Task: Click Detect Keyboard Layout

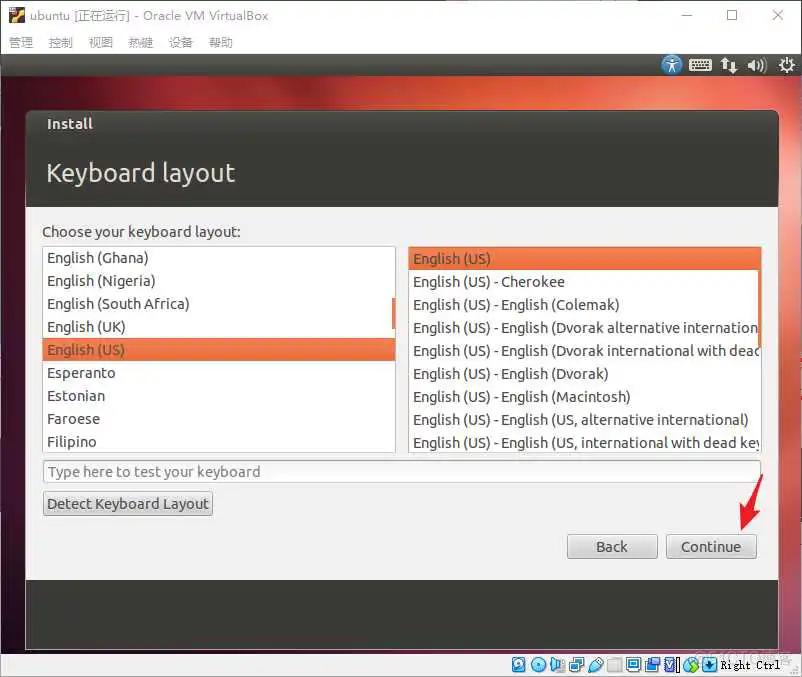Action: point(127,503)
